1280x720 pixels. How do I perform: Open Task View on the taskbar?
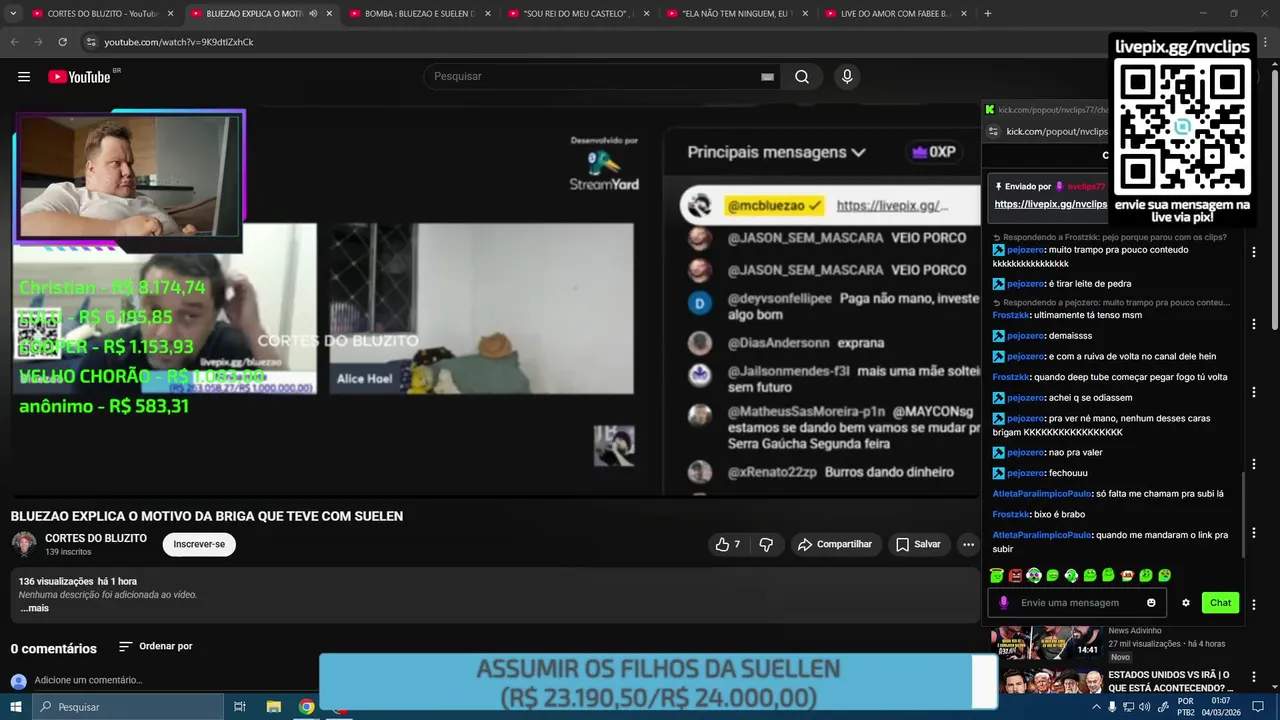tap(240, 707)
